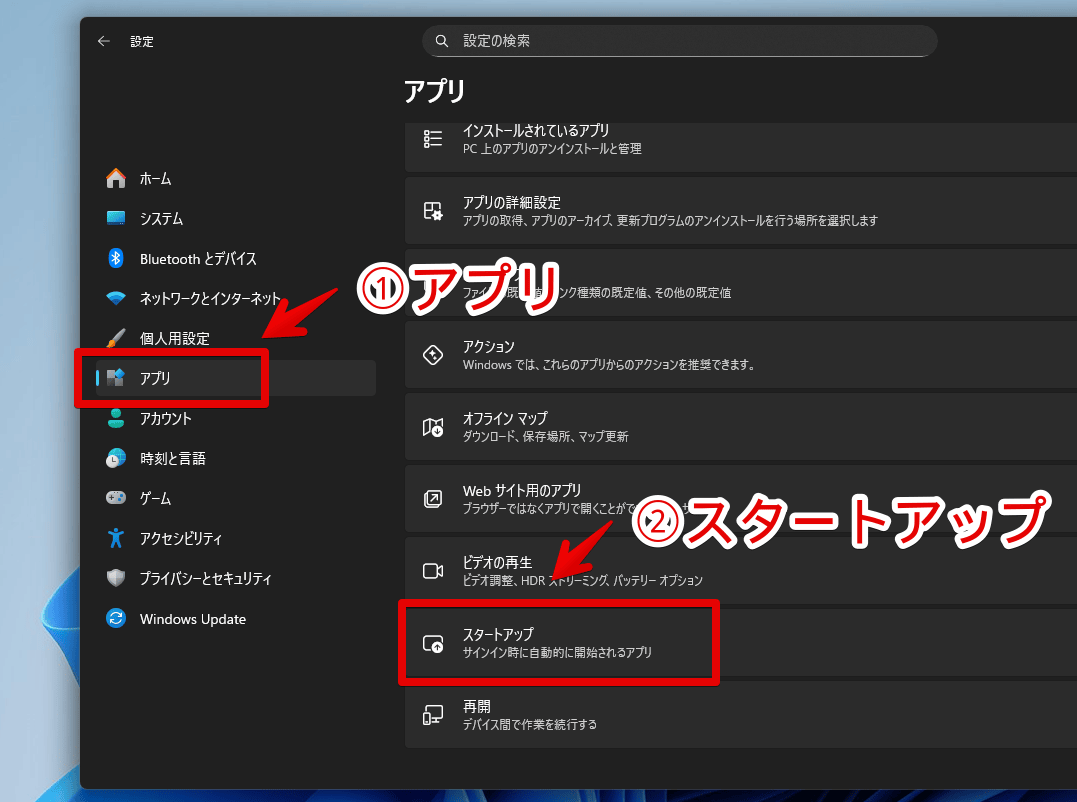Click the アクセシビリティ figure icon
The height and width of the screenshot is (802, 1077).
116,538
